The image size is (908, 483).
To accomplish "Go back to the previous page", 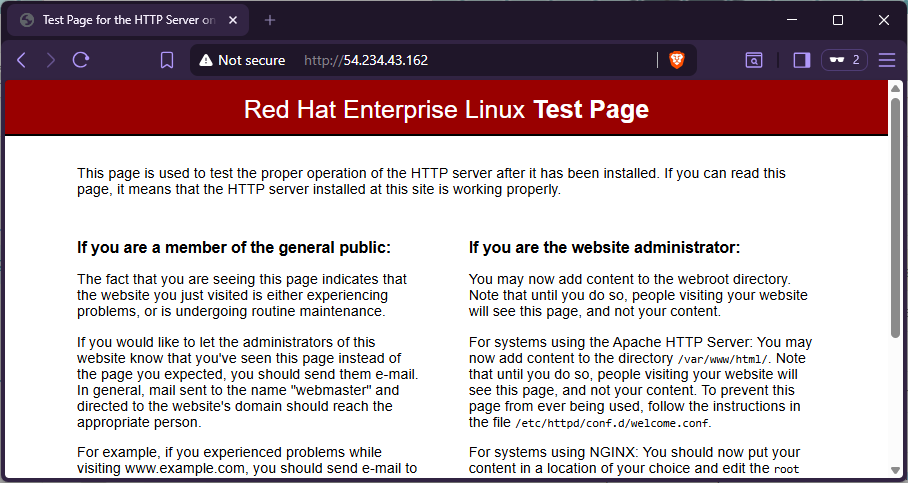I will pyautogui.click(x=21, y=60).
